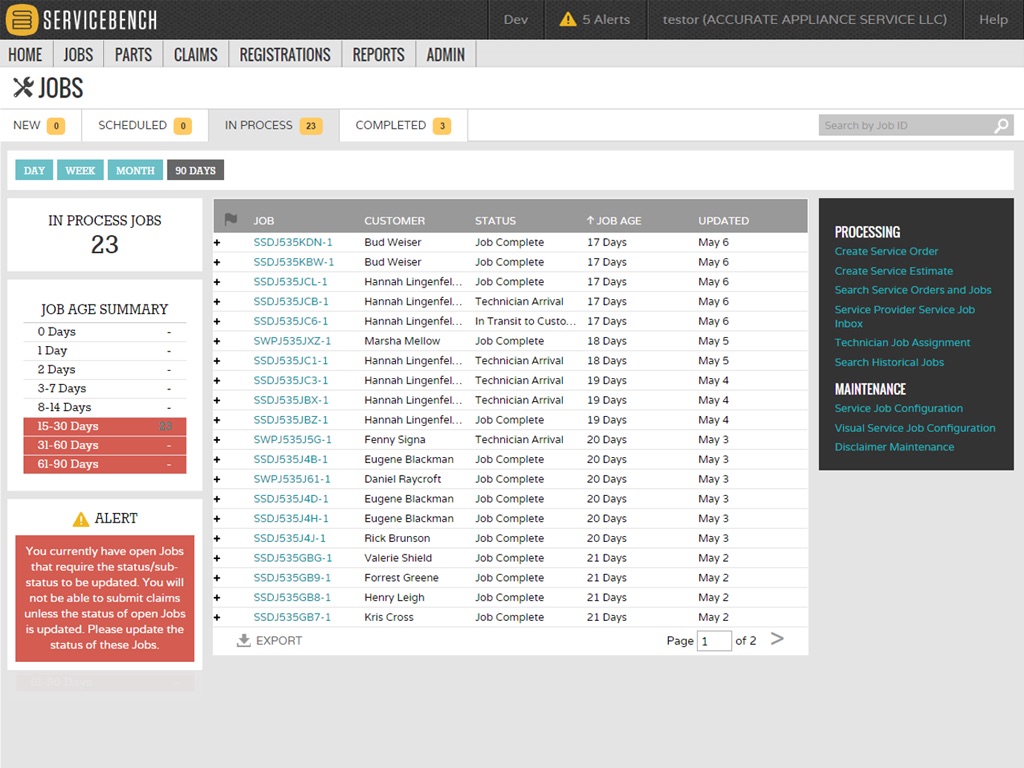Click the Search by Job ID field
Viewport: 1024px width, 768px height.
pos(906,125)
